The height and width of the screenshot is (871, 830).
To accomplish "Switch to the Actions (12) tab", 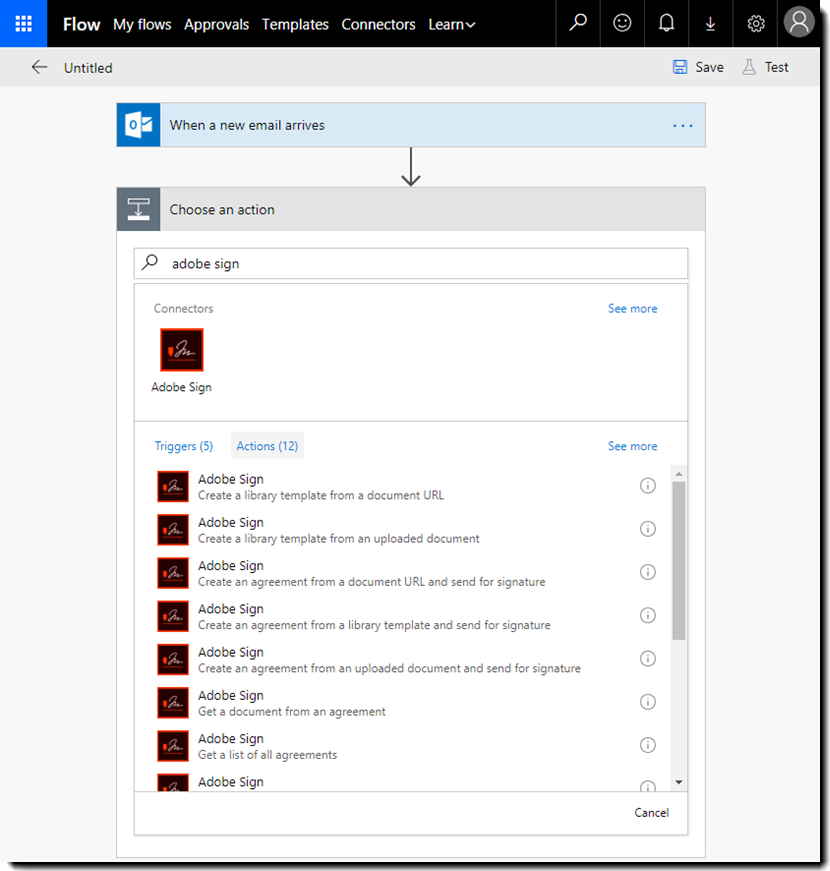I will pos(267,446).
